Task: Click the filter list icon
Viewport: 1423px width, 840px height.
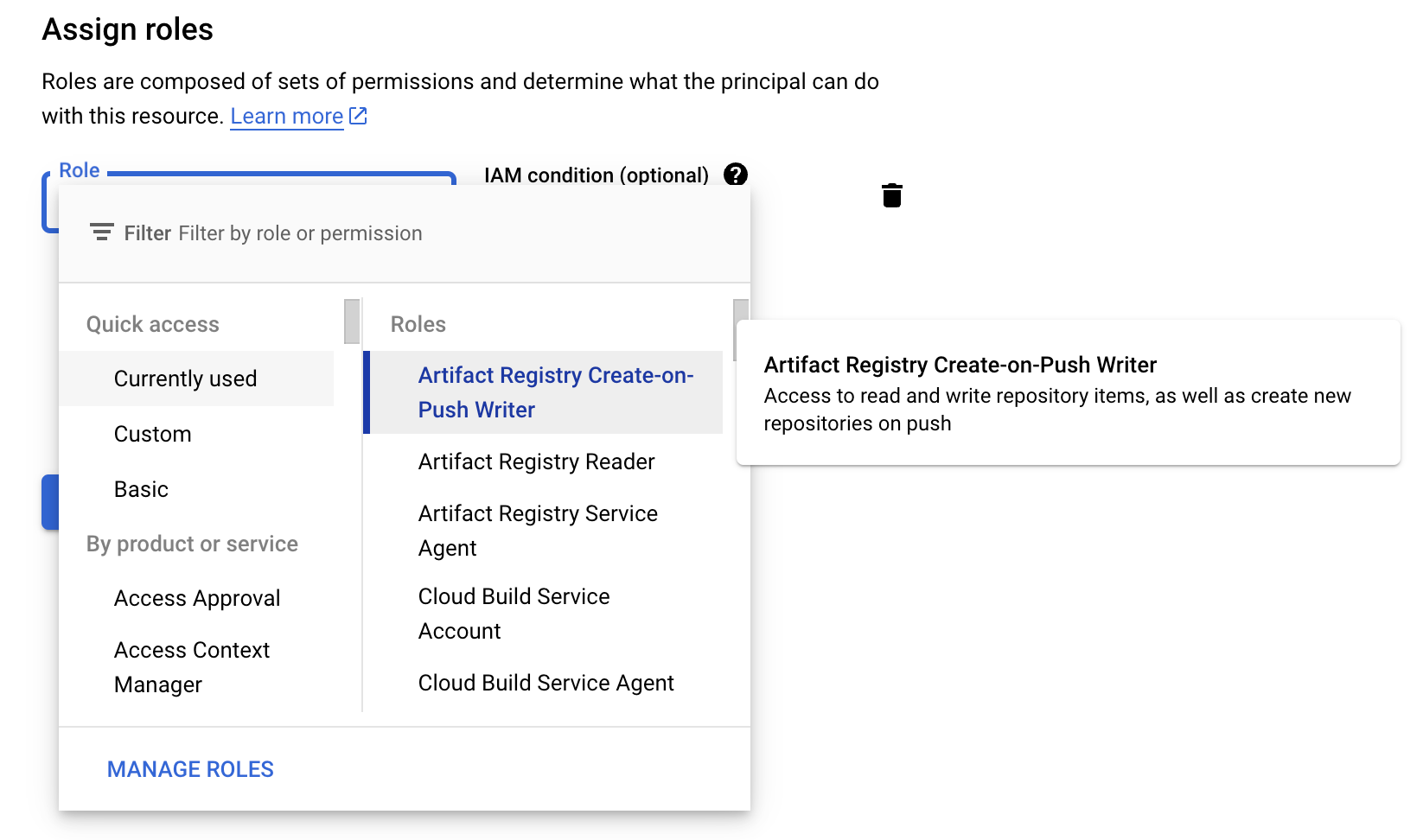Action: tap(102, 232)
